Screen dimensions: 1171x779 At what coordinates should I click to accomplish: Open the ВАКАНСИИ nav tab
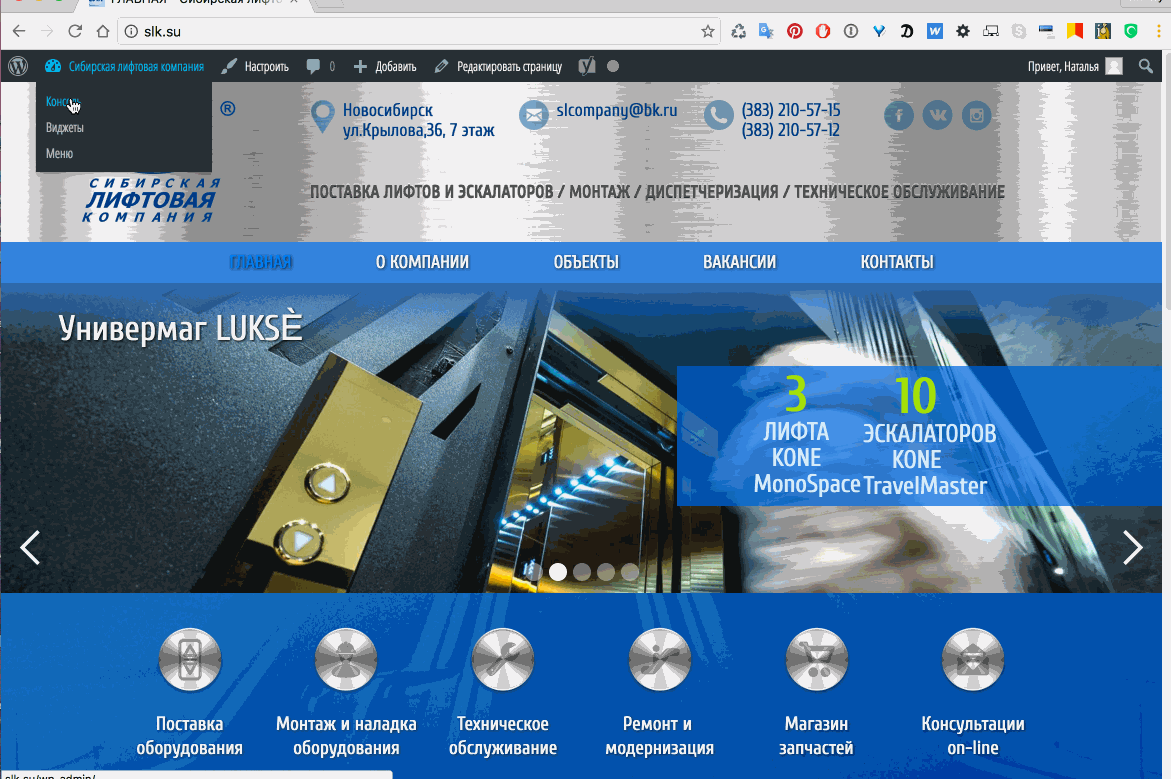coord(739,262)
